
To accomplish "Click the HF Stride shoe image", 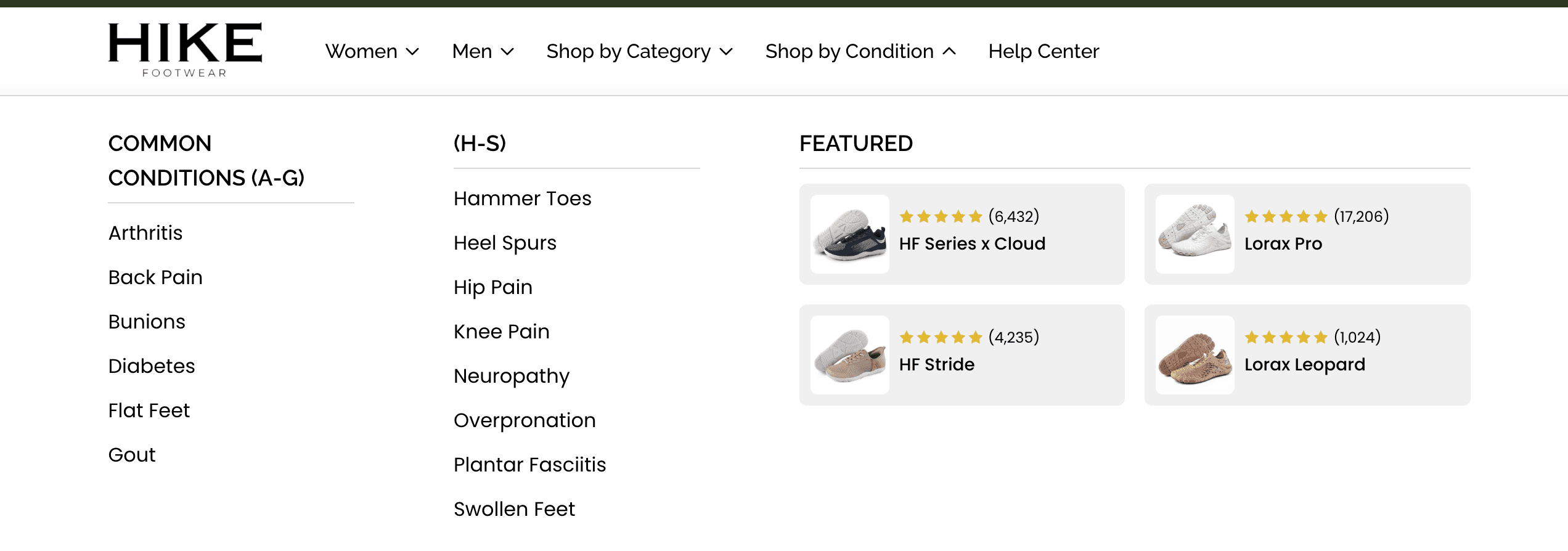I will [849, 355].
